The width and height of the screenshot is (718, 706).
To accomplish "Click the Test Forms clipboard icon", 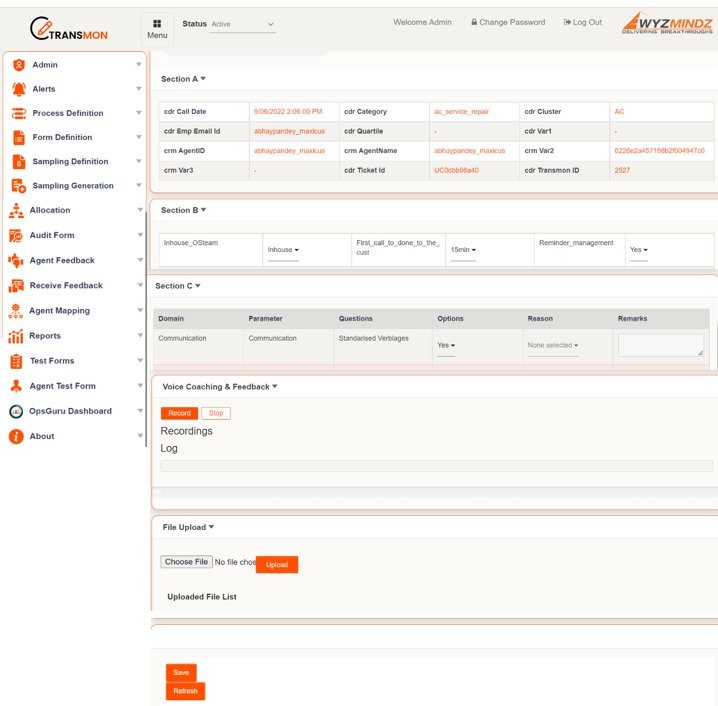I will [16, 361].
